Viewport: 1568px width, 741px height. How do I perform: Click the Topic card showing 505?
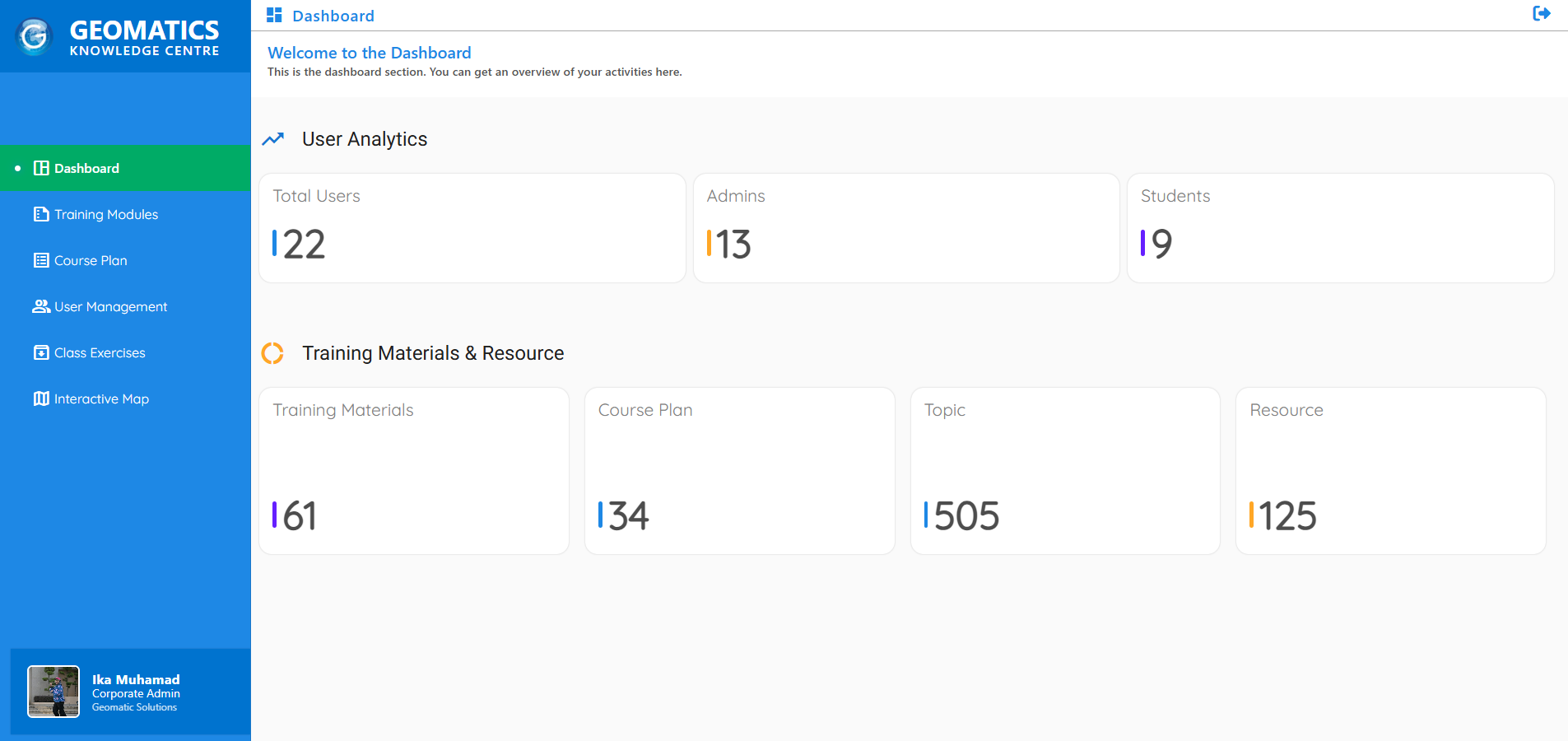(x=1064, y=471)
